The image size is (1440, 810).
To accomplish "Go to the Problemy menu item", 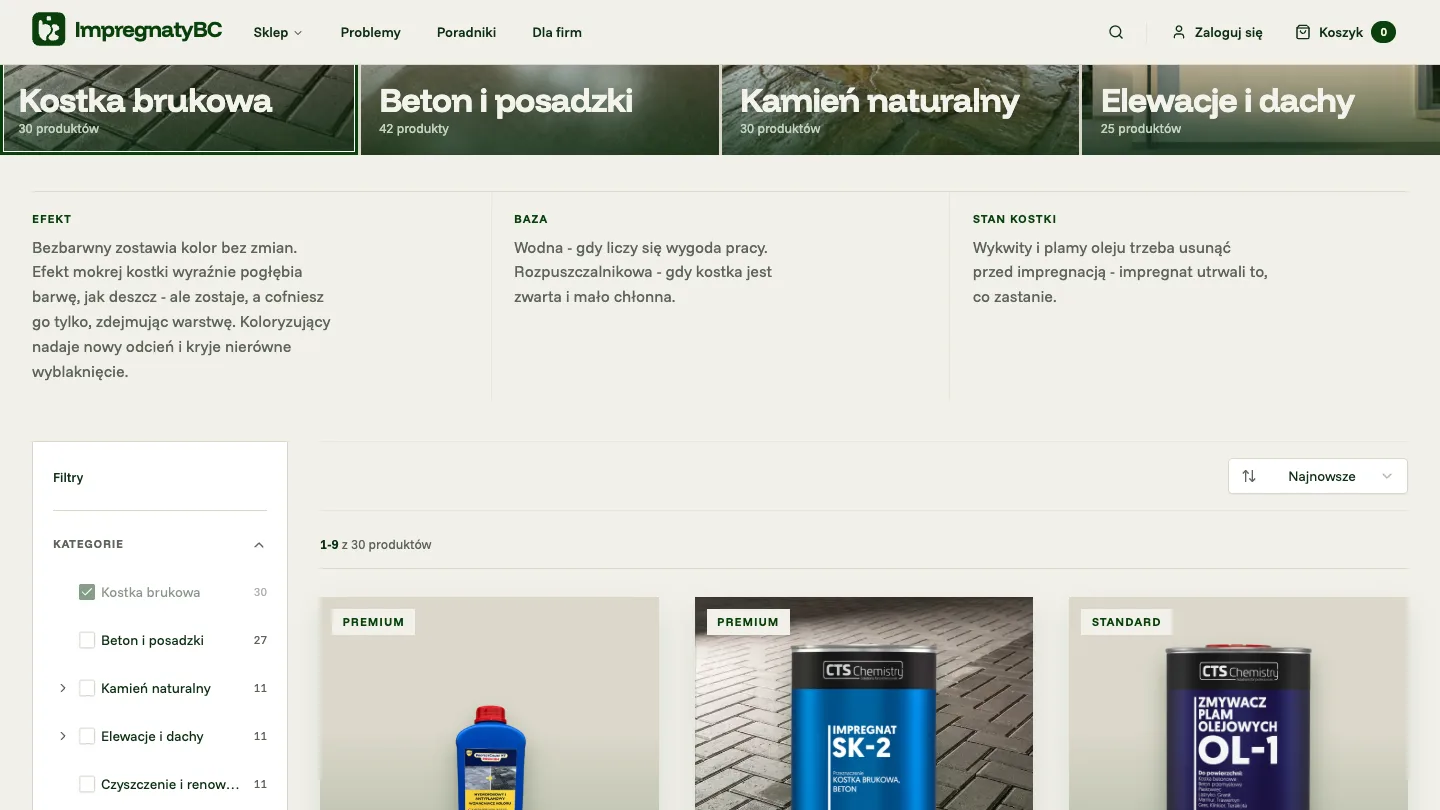I will point(370,32).
